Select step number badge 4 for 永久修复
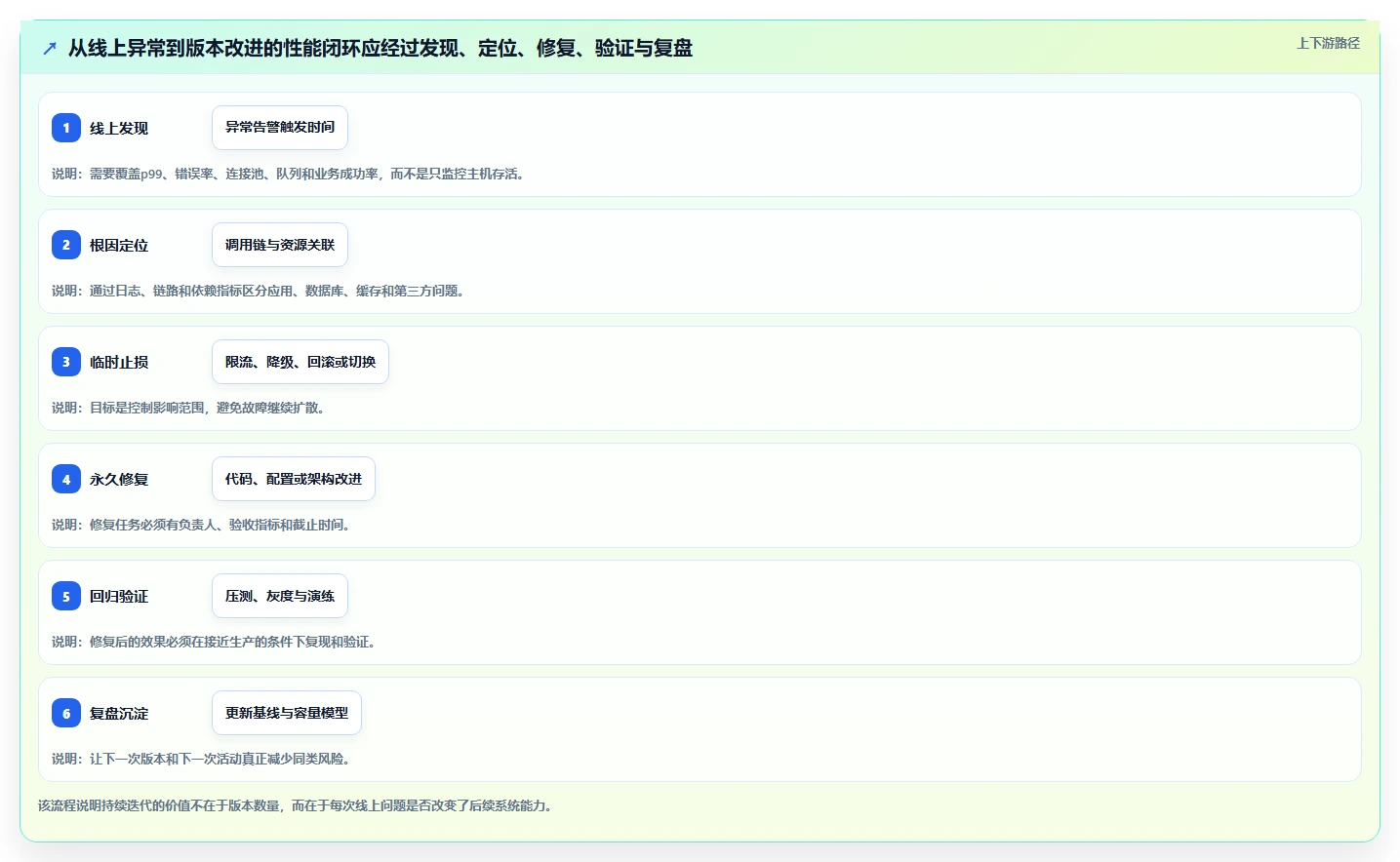 pyautogui.click(x=66, y=479)
